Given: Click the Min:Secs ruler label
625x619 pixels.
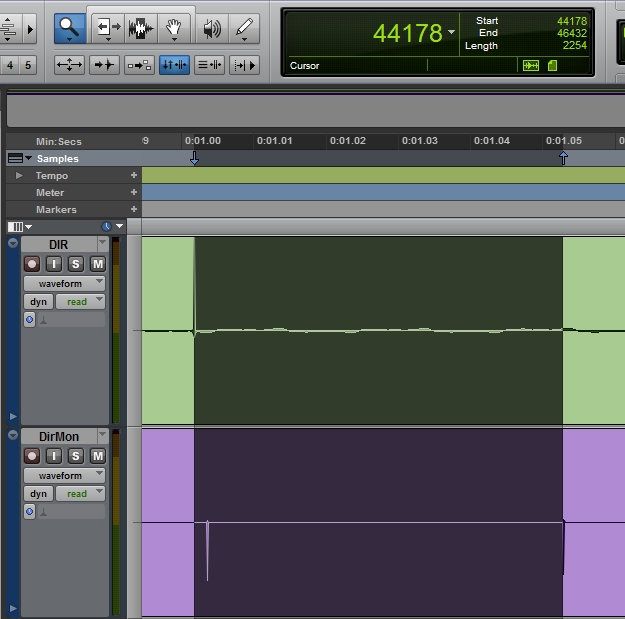Looking at the screenshot, I should (x=58, y=142).
